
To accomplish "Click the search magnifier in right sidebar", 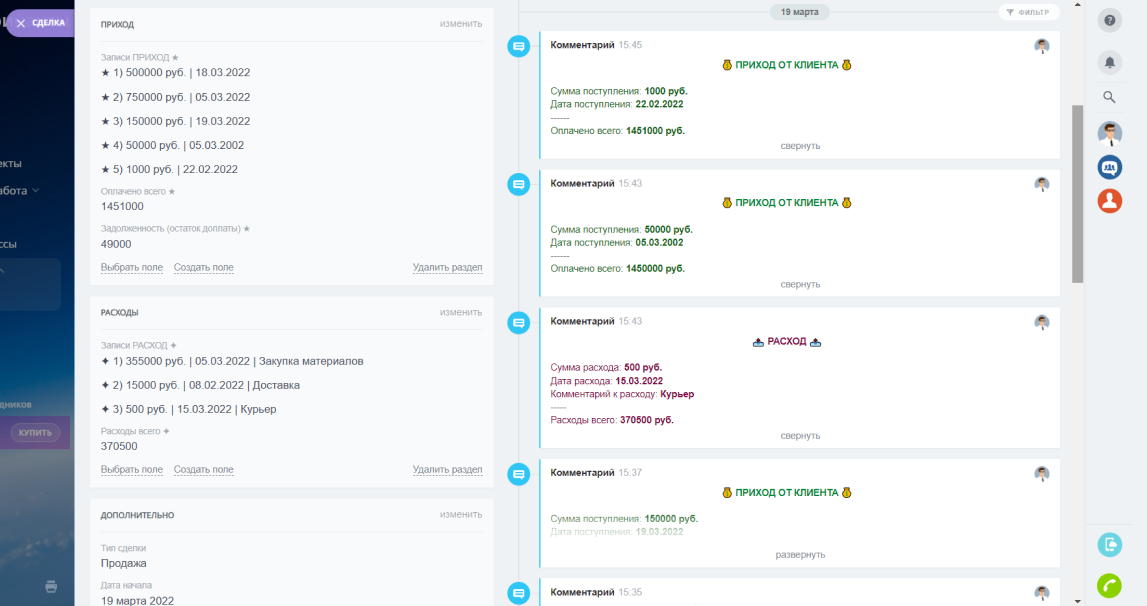I will coord(1109,97).
